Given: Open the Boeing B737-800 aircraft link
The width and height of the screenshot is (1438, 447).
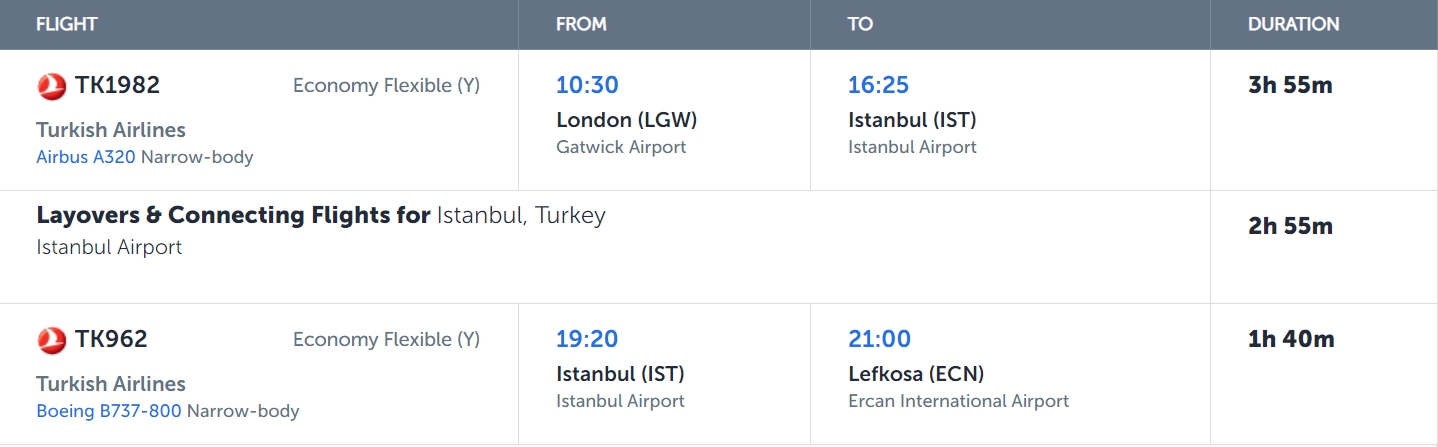Looking at the screenshot, I should point(109,411).
